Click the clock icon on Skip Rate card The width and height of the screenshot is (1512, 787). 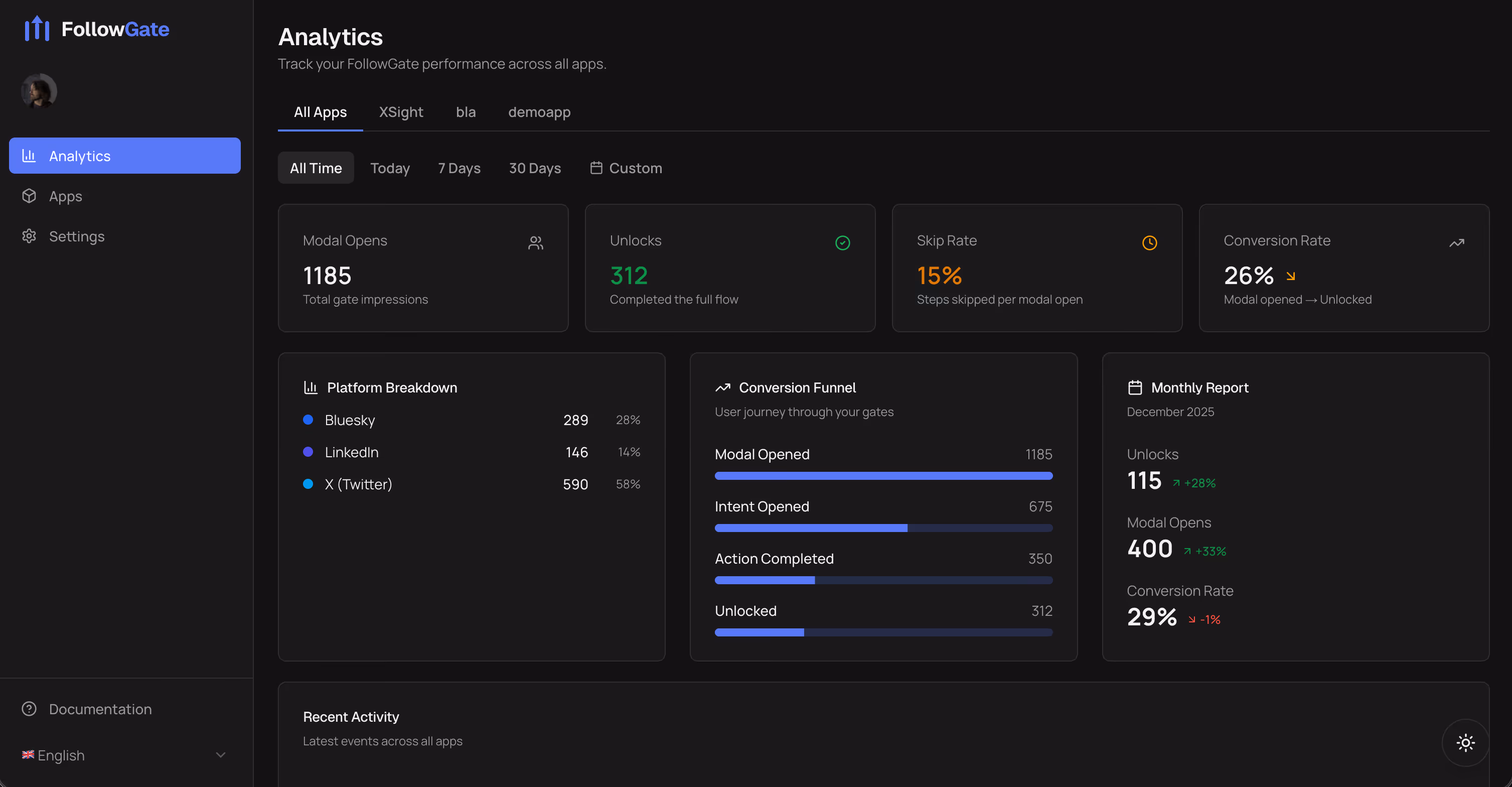pyautogui.click(x=1149, y=242)
